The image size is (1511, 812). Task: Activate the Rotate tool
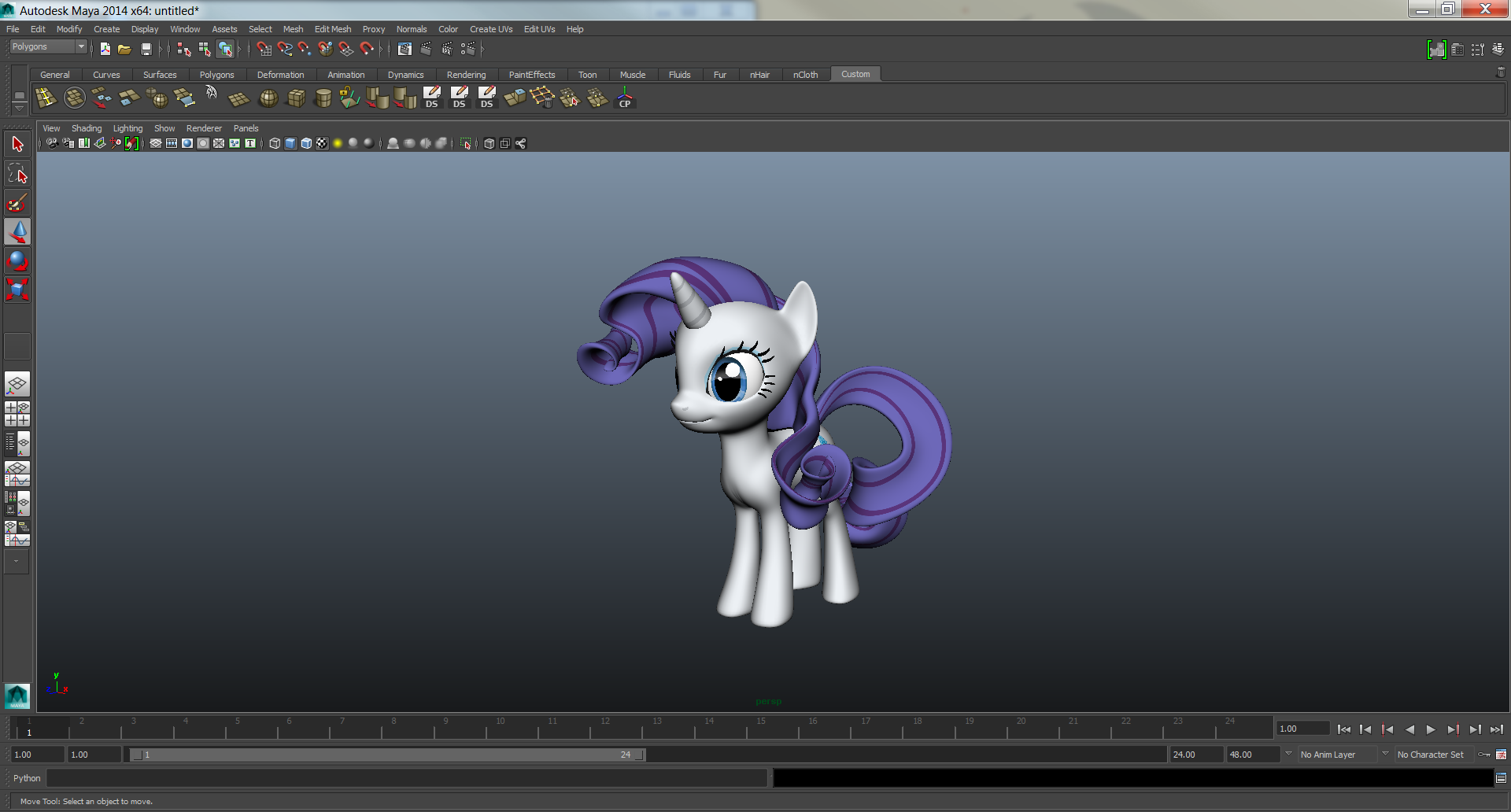click(x=17, y=260)
